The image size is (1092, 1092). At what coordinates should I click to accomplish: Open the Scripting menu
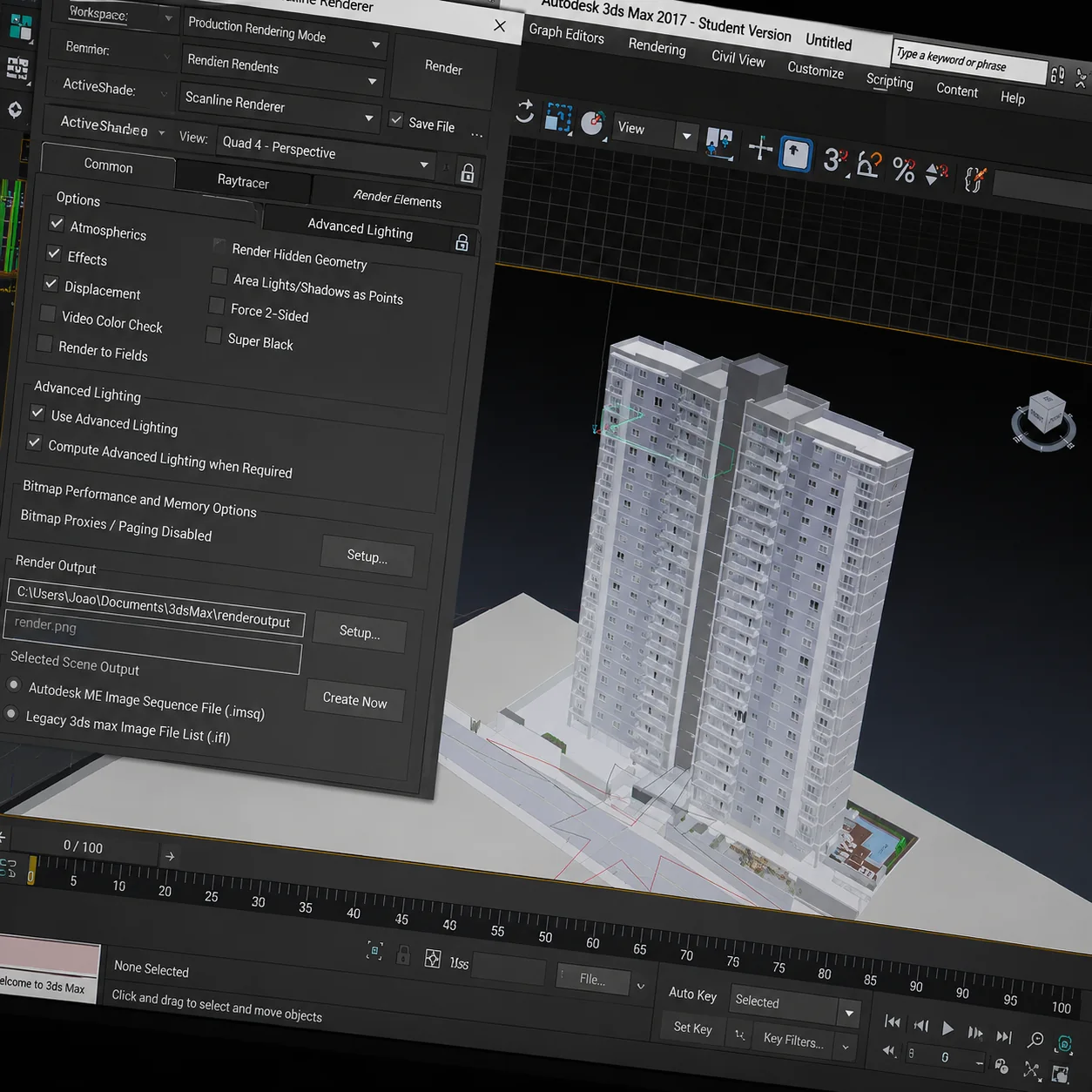(889, 80)
